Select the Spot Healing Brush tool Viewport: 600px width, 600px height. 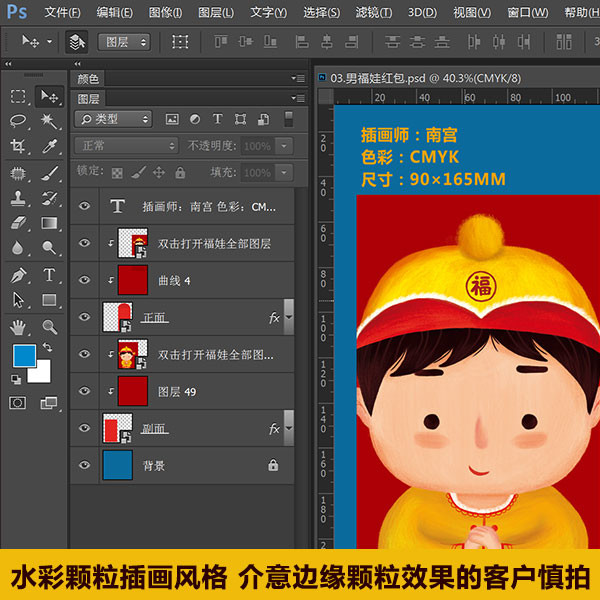18,174
